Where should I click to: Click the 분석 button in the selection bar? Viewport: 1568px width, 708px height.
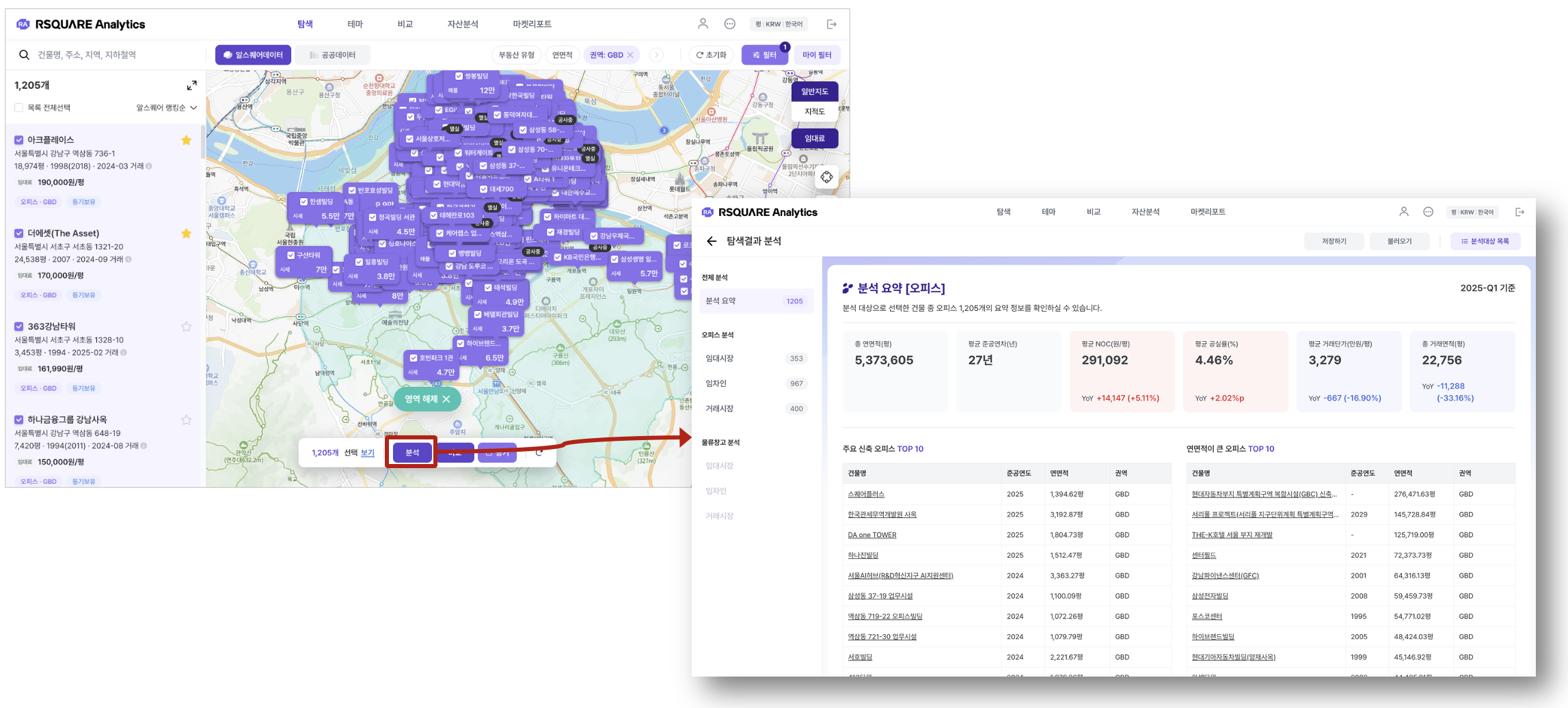(412, 452)
